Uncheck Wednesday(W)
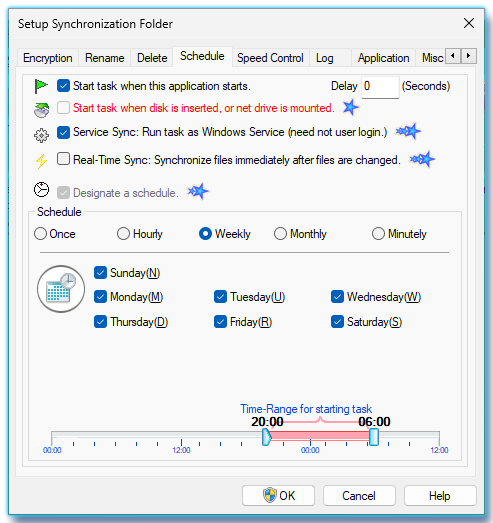The height and width of the screenshot is (523, 493). 337,297
